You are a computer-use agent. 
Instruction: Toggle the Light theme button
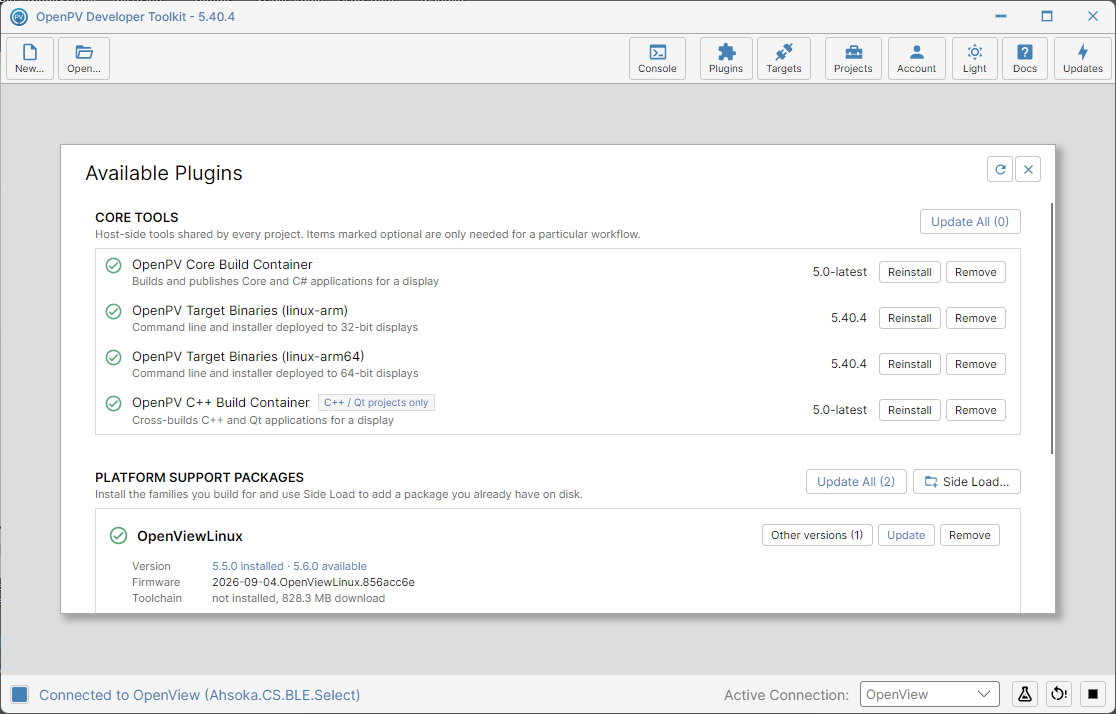click(x=974, y=58)
